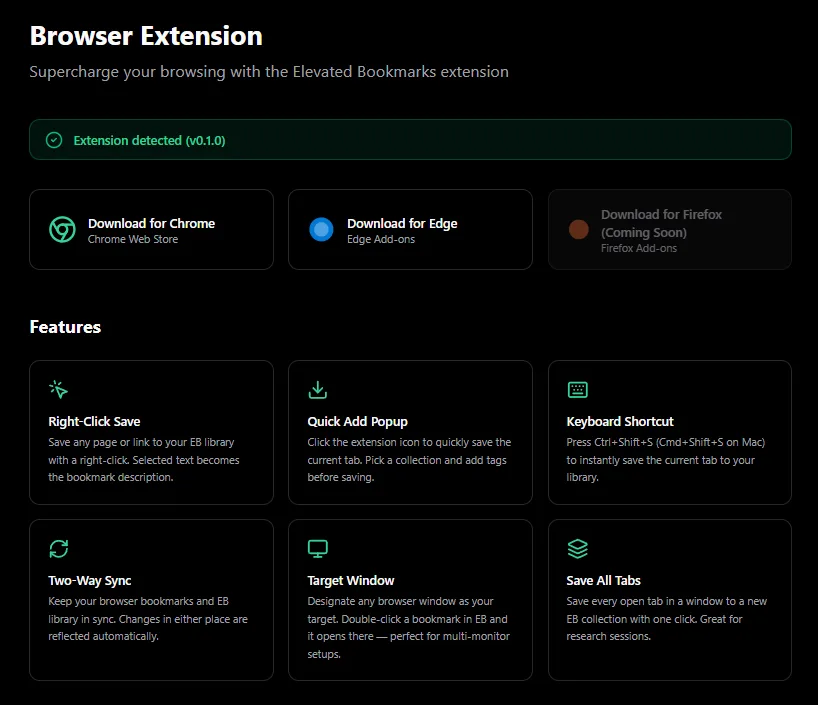Click the Quick Add Popup title
The image size is (818, 705).
pyautogui.click(x=357, y=421)
